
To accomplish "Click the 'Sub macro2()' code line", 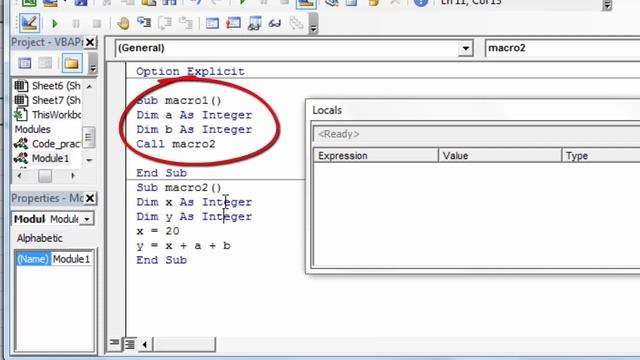I will pos(179,187).
